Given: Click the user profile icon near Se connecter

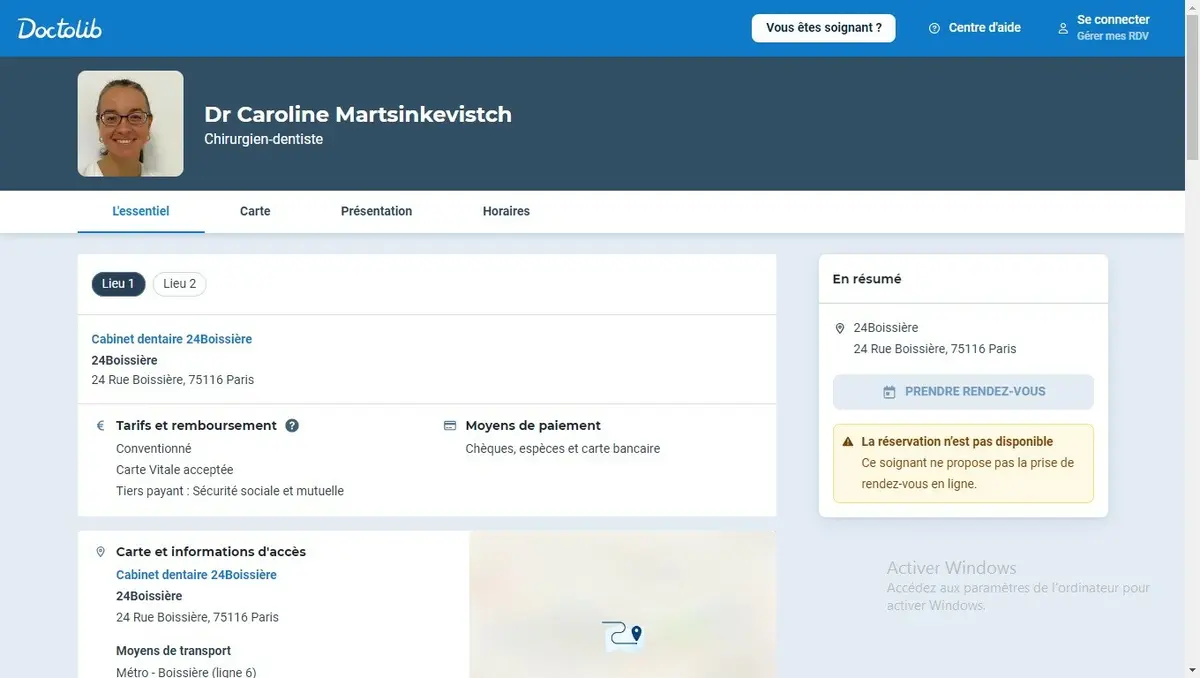Looking at the screenshot, I should [1063, 28].
